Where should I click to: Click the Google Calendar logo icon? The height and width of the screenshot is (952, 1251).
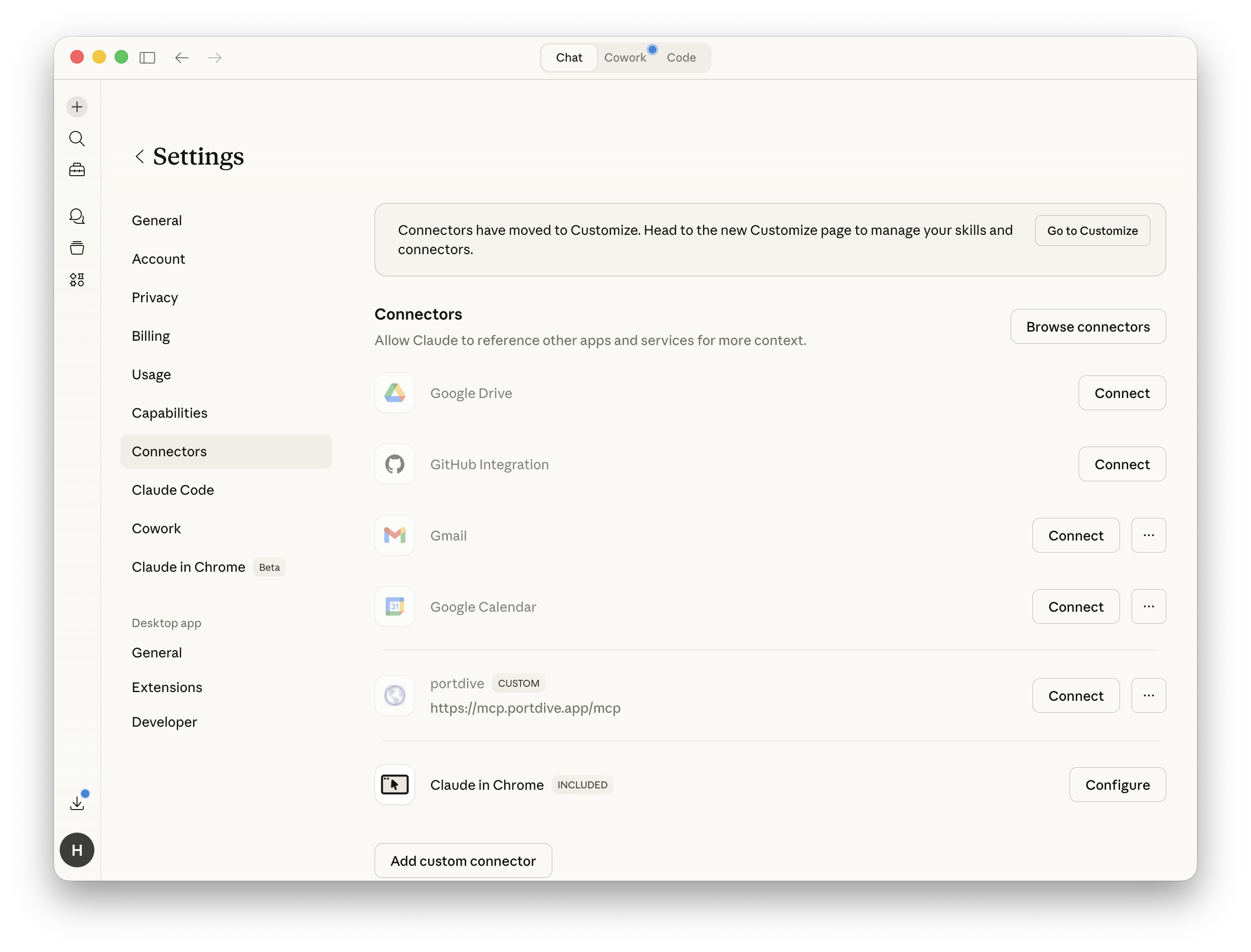(x=394, y=606)
